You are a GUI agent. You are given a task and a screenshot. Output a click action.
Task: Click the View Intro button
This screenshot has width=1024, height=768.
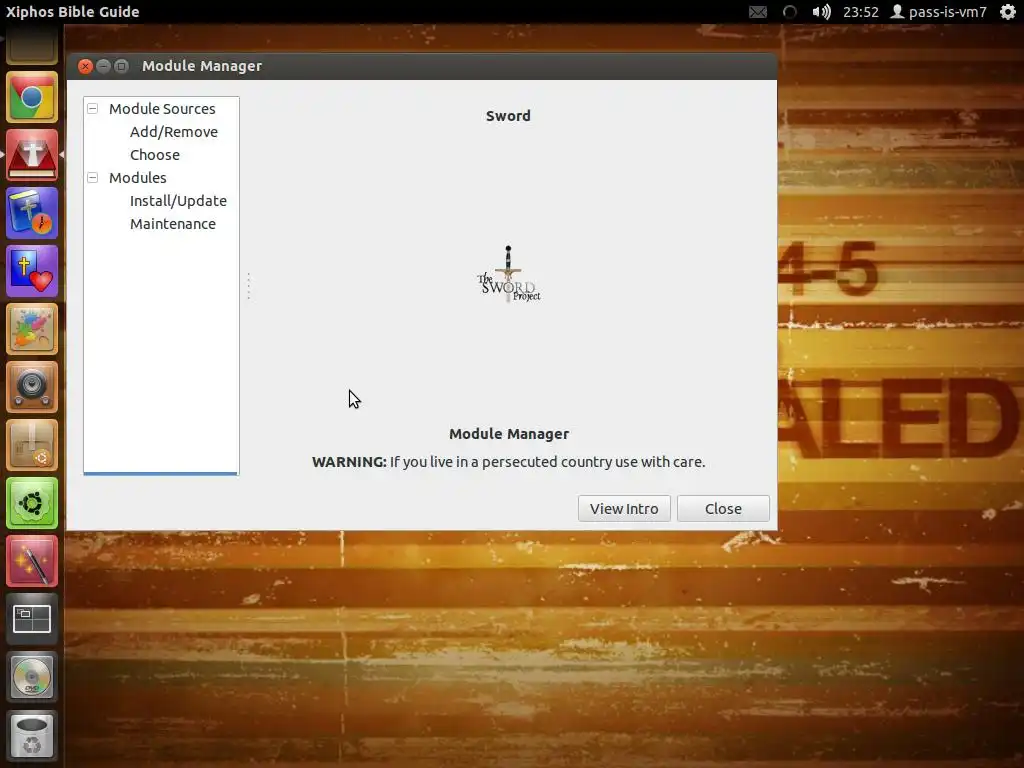pos(624,509)
